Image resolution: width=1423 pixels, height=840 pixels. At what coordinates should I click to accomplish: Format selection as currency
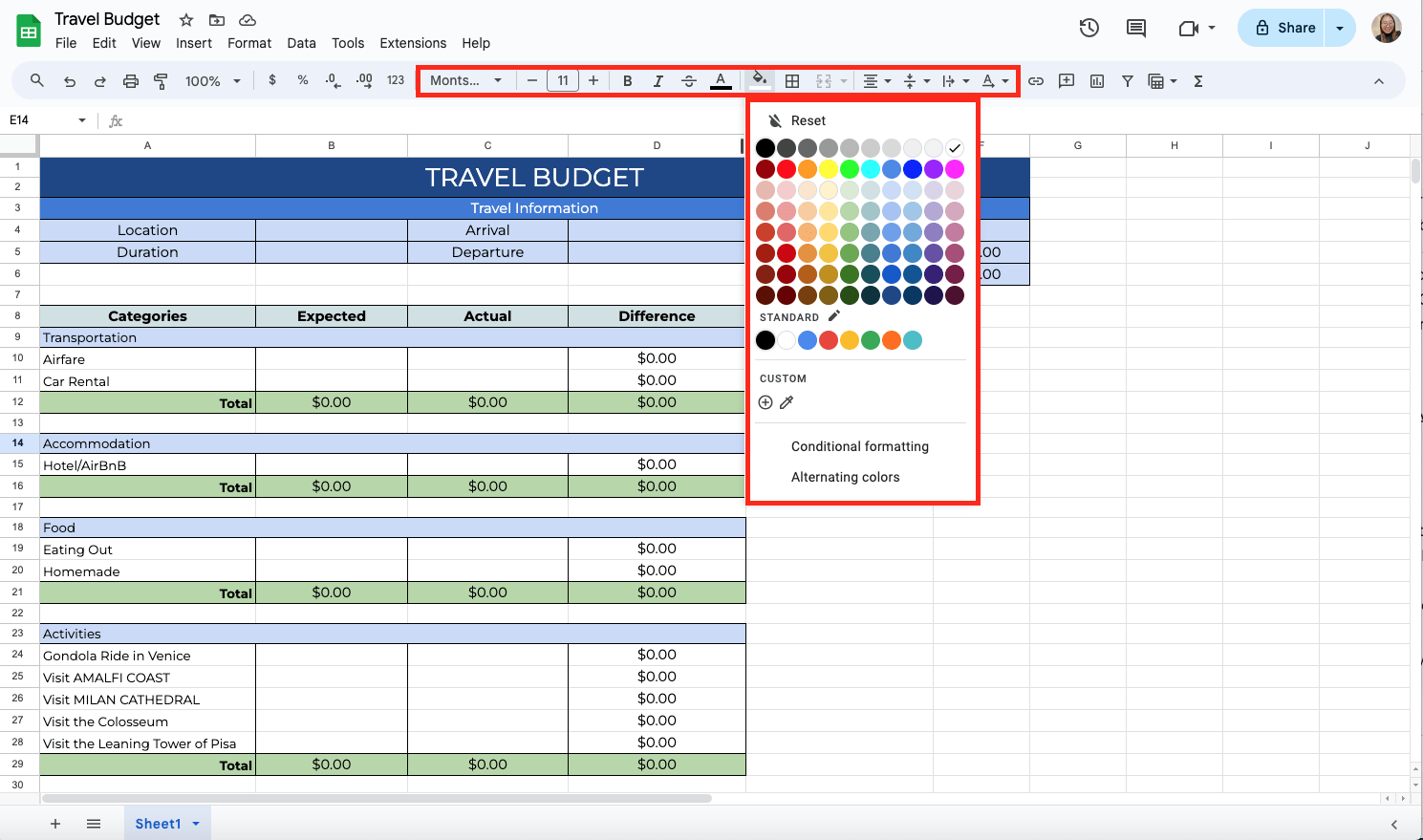pos(272,80)
